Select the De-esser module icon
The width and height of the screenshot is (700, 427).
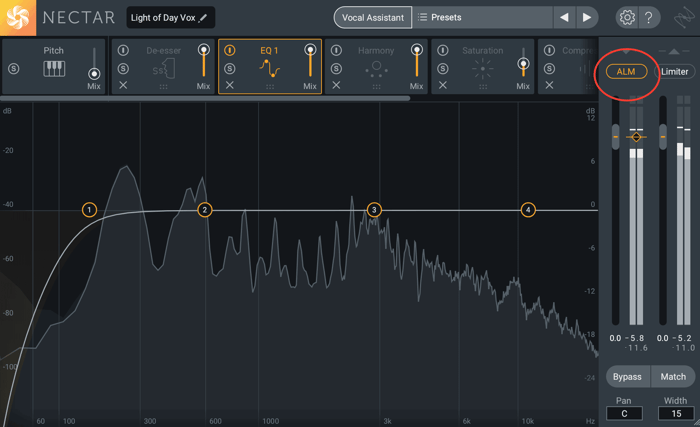click(163, 69)
